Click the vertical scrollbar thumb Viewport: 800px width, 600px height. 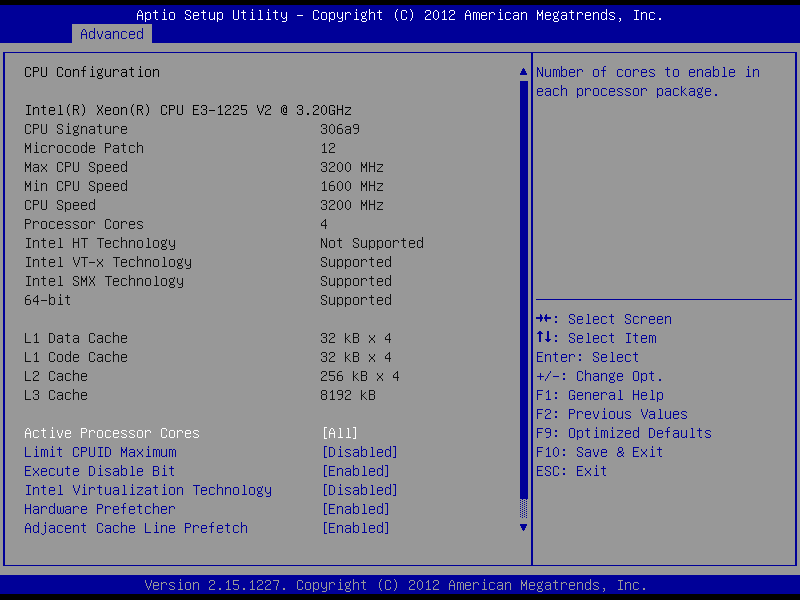(523, 289)
